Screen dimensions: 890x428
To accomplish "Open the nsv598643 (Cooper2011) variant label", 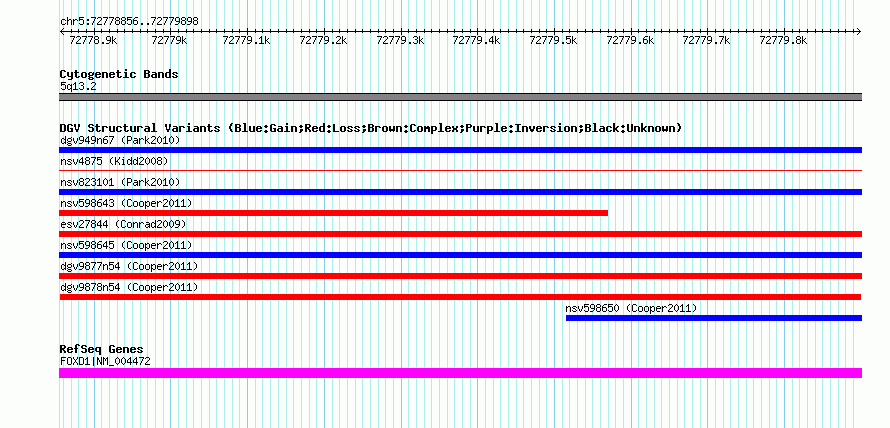I will click(x=126, y=203).
